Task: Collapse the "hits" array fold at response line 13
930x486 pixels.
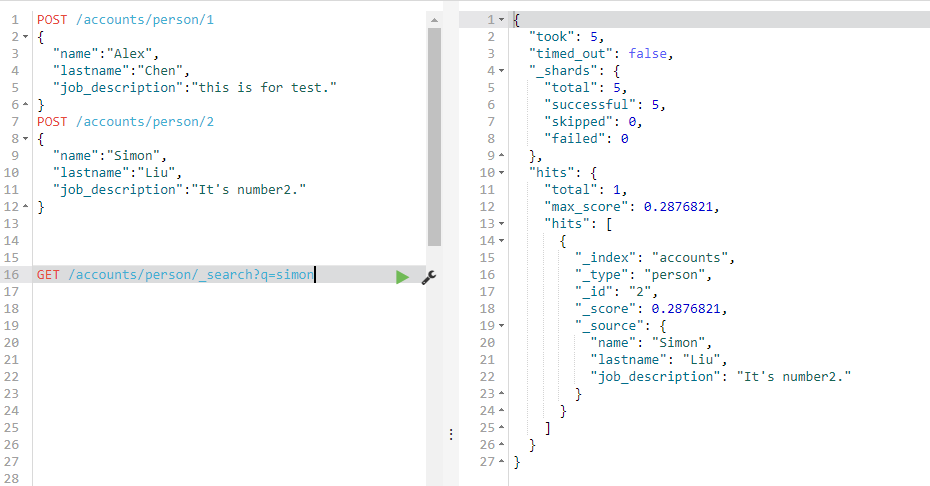Action: click(502, 224)
